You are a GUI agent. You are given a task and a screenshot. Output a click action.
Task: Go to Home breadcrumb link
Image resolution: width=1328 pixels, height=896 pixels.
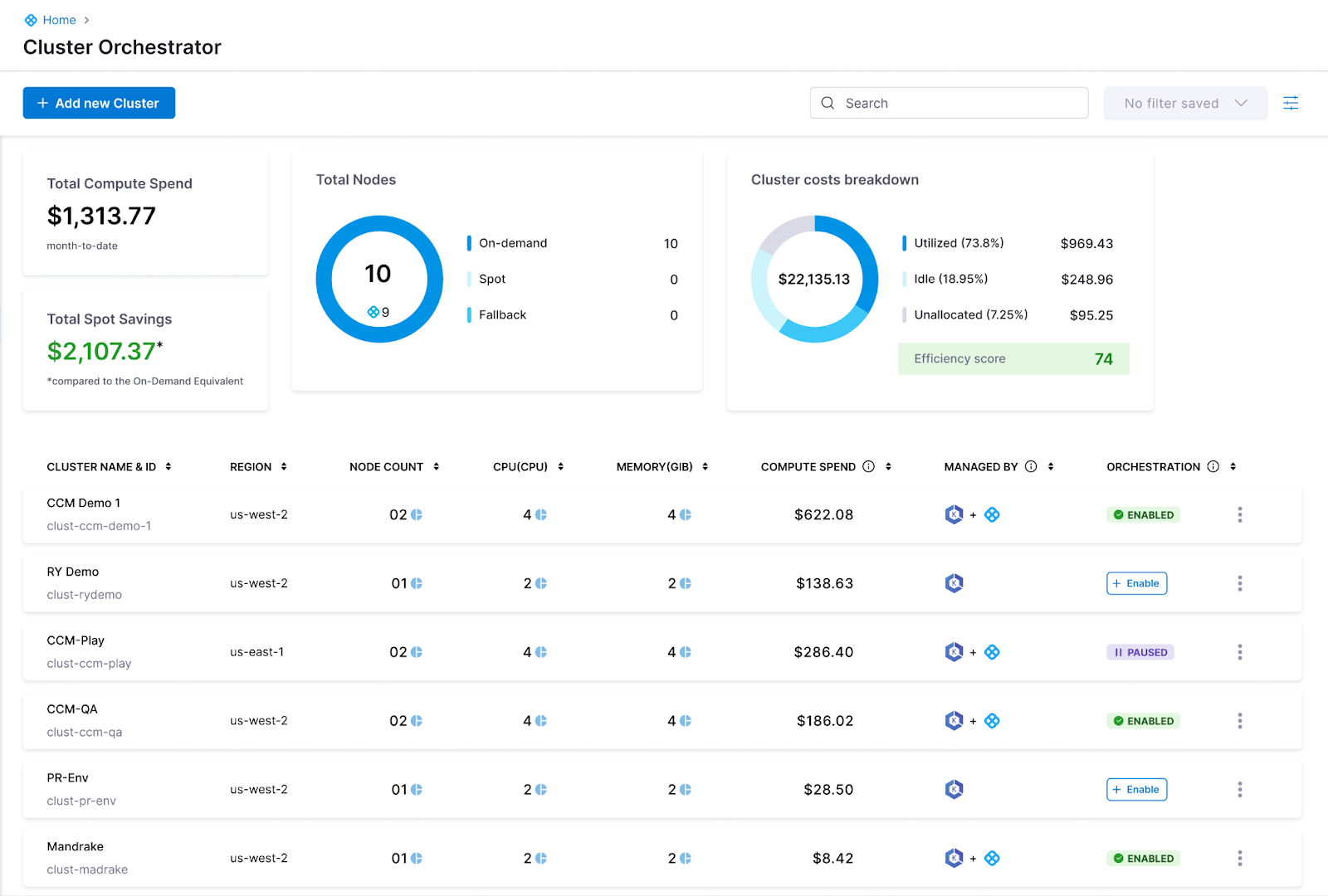[59, 20]
